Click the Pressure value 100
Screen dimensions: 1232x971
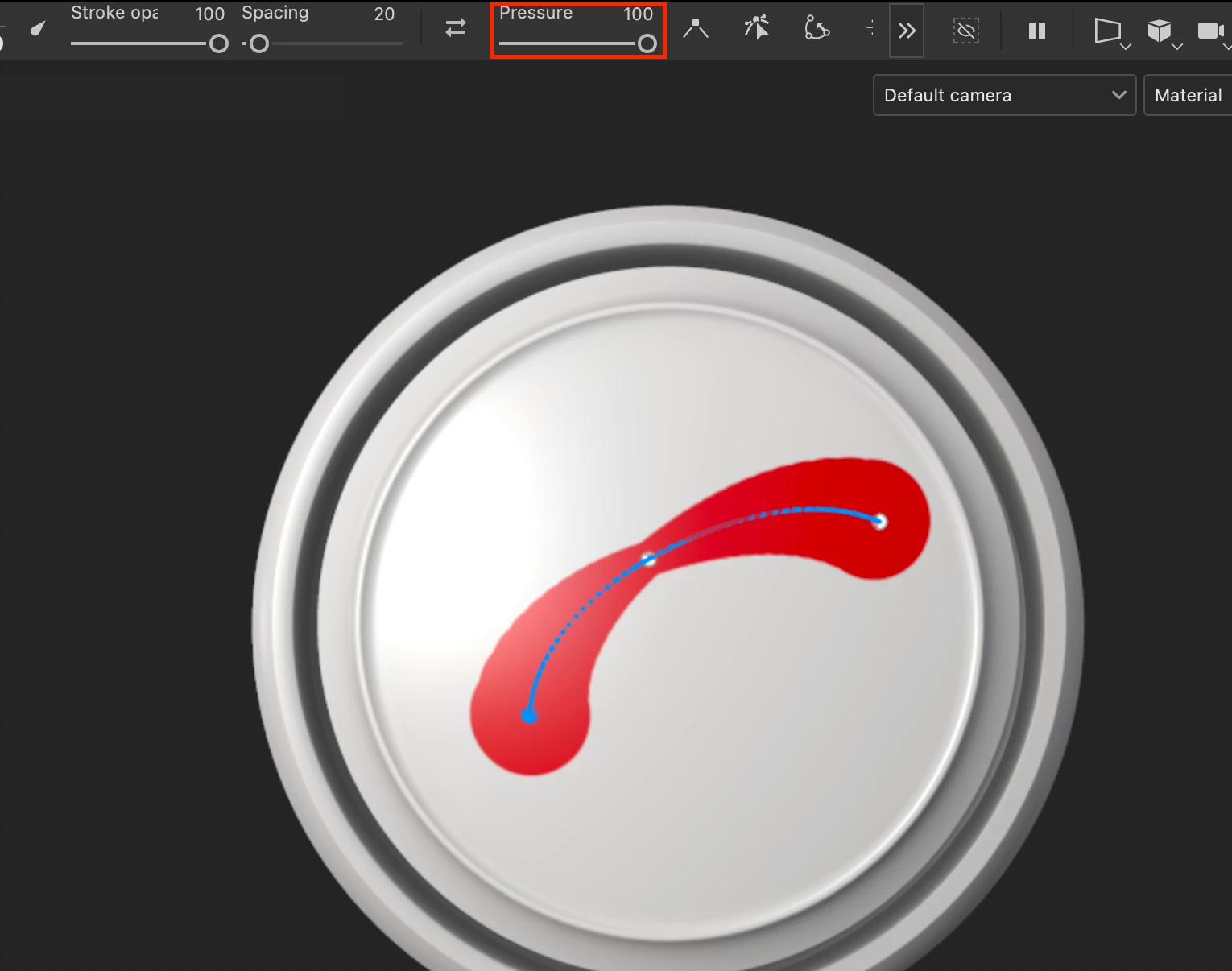(638, 14)
